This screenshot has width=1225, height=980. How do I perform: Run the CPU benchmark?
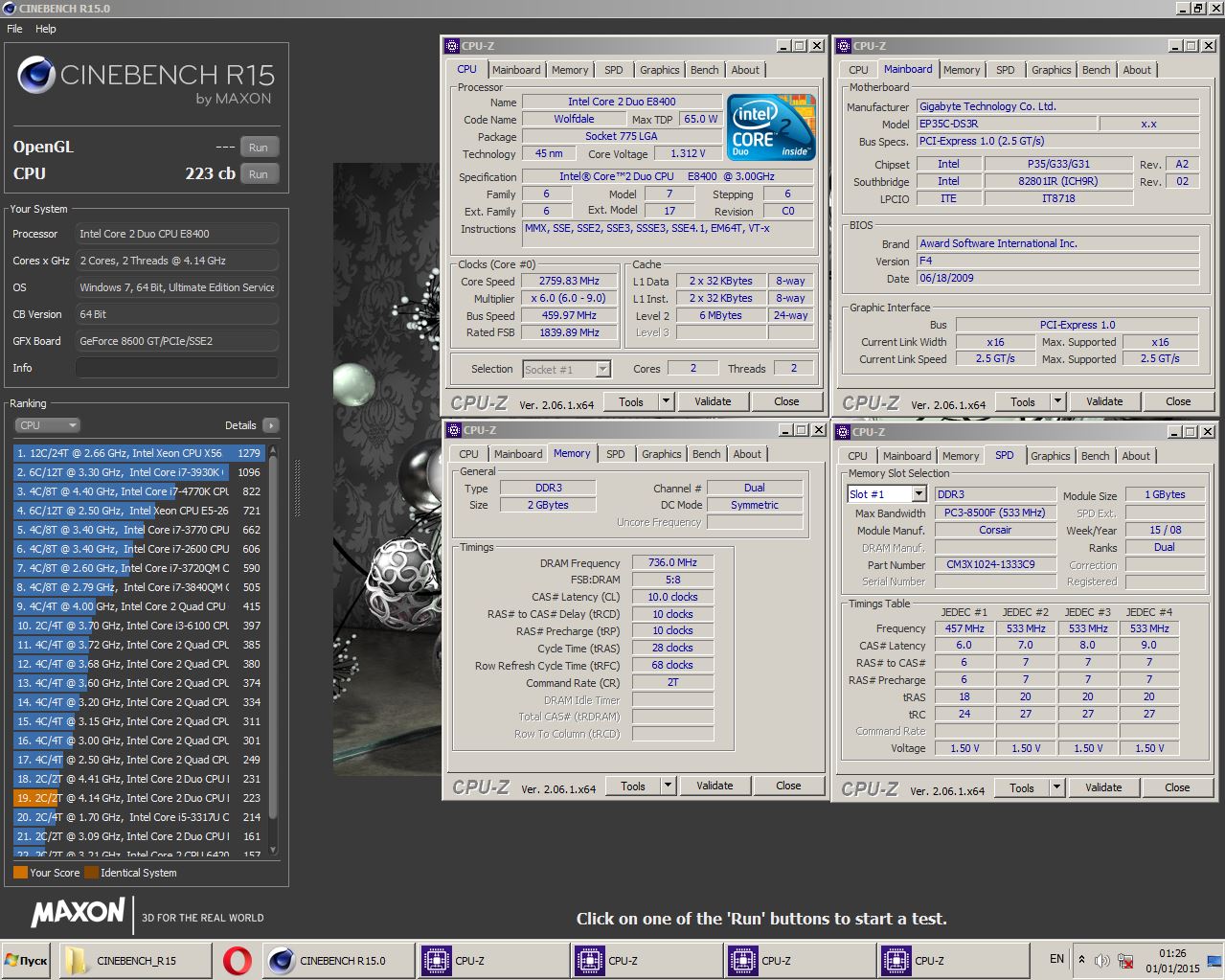click(x=259, y=174)
